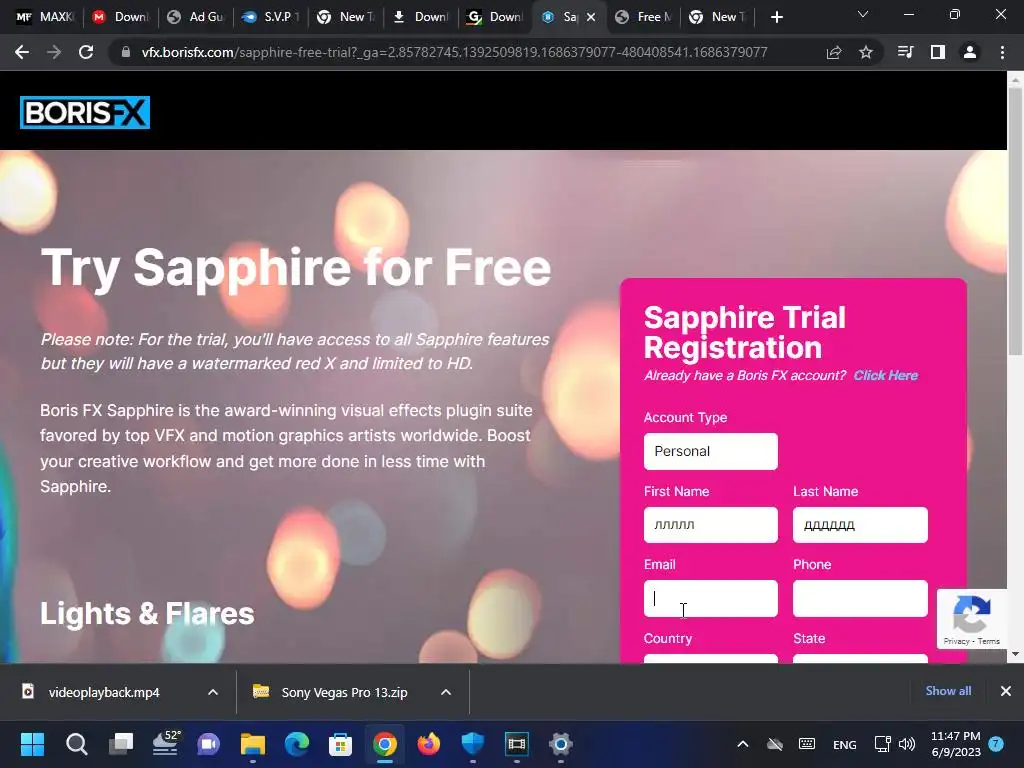
Task: Open the video editor taskbar icon
Action: coord(517,744)
